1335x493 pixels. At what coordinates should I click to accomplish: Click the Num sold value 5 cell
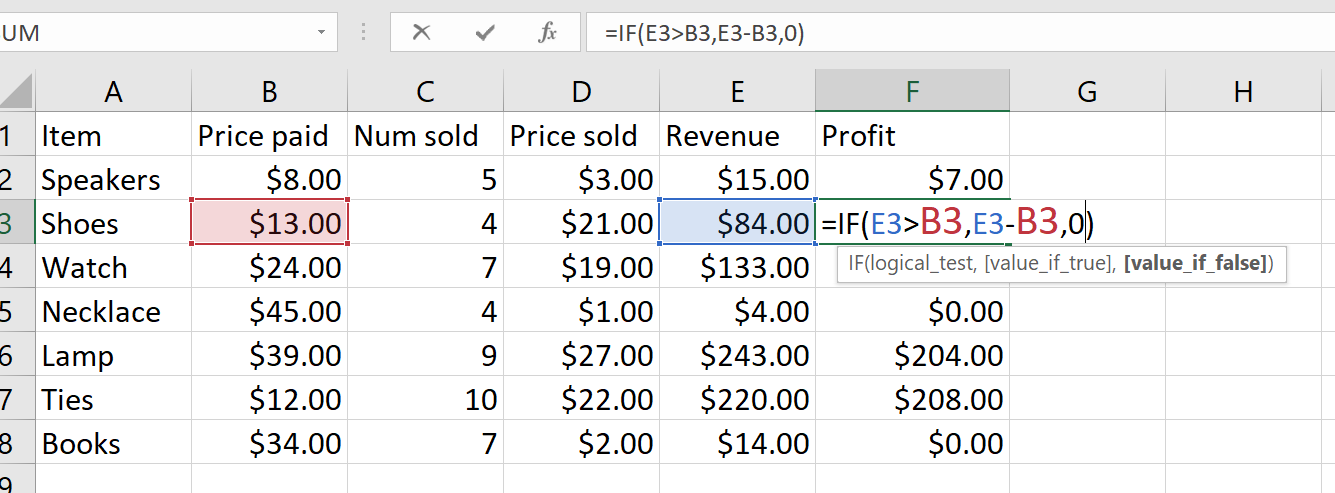425,179
